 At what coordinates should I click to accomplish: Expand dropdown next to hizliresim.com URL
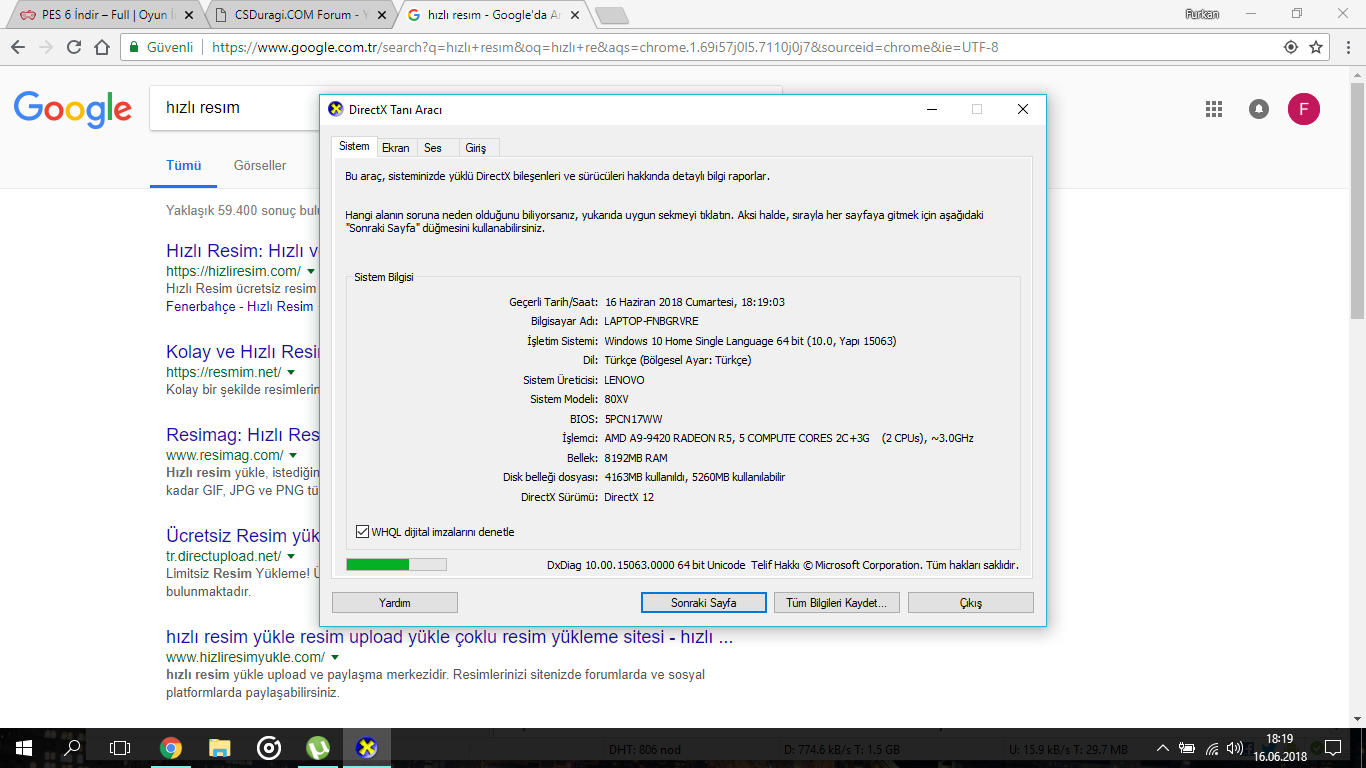(311, 272)
